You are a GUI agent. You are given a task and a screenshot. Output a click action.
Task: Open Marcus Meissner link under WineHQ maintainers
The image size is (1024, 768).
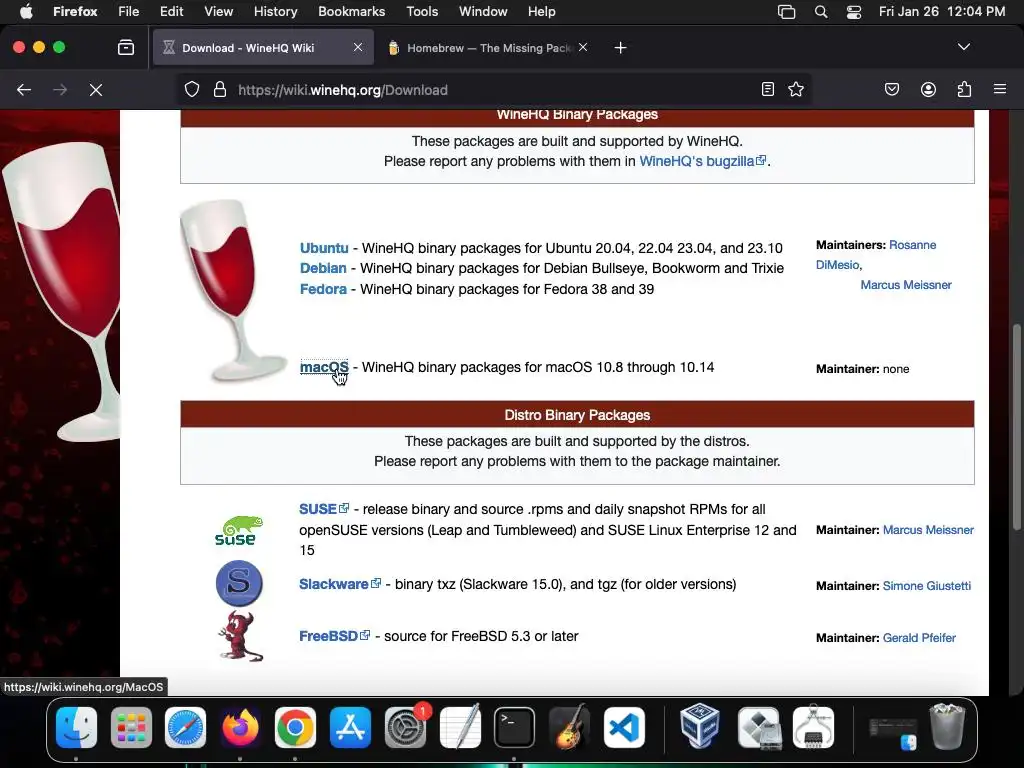pos(906,285)
